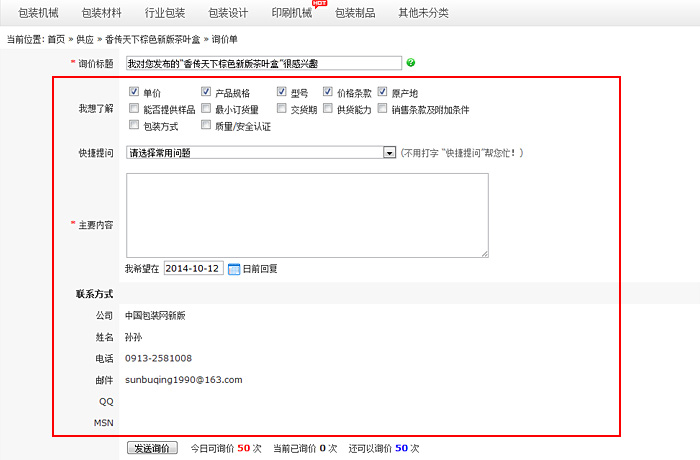Open the 快捷提问 common questions dropdown

pyautogui.click(x=261, y=153)
